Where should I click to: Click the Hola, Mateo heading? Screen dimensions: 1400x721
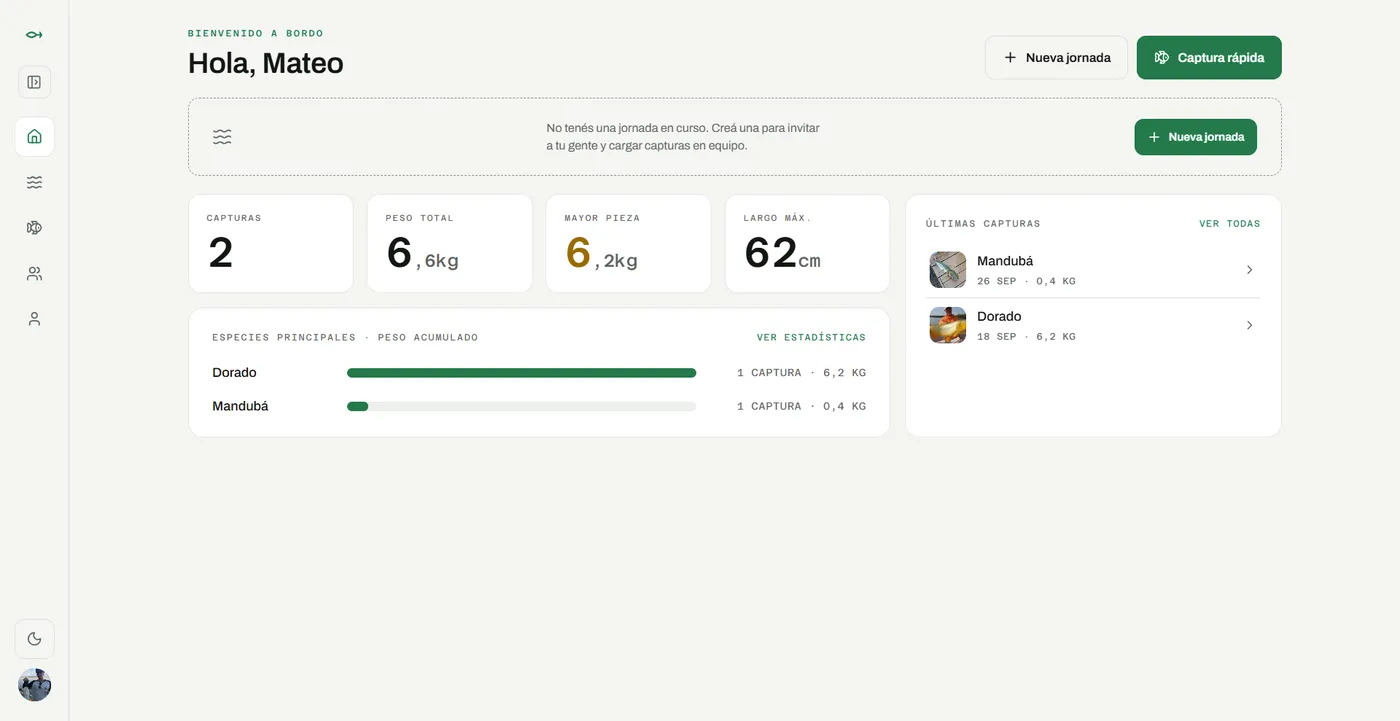266,63
